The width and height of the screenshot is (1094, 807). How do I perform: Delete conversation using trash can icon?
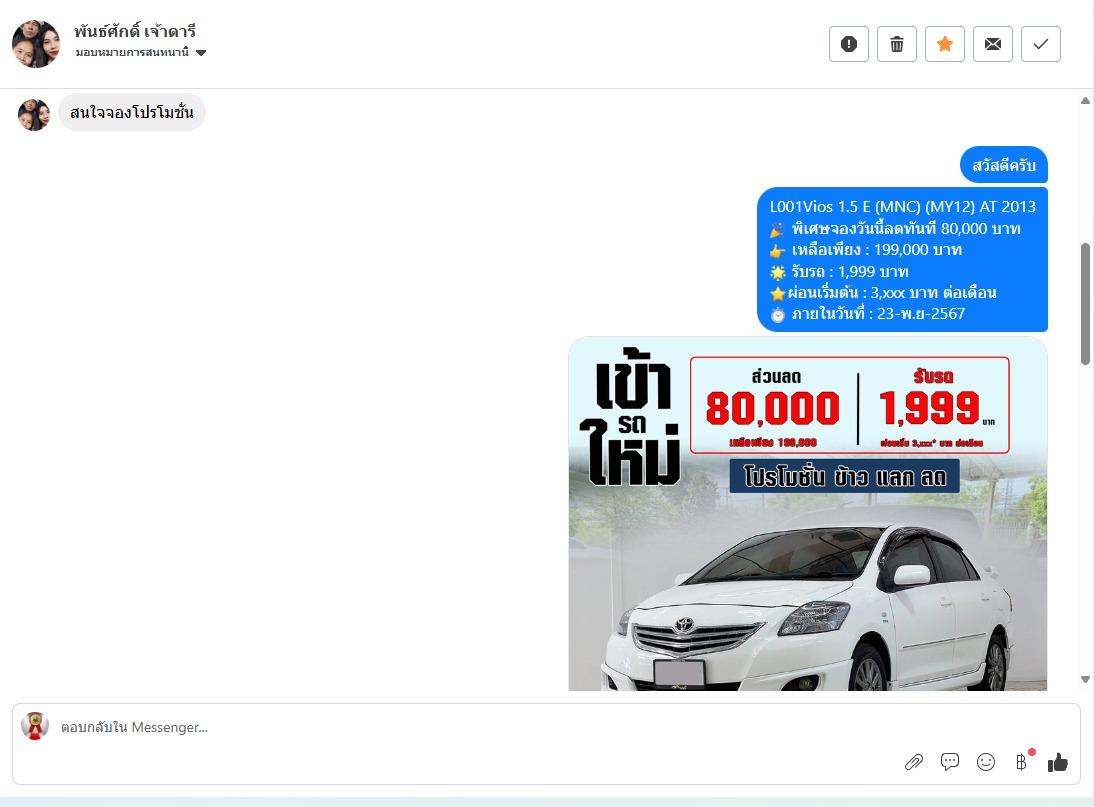coord(897,44)
